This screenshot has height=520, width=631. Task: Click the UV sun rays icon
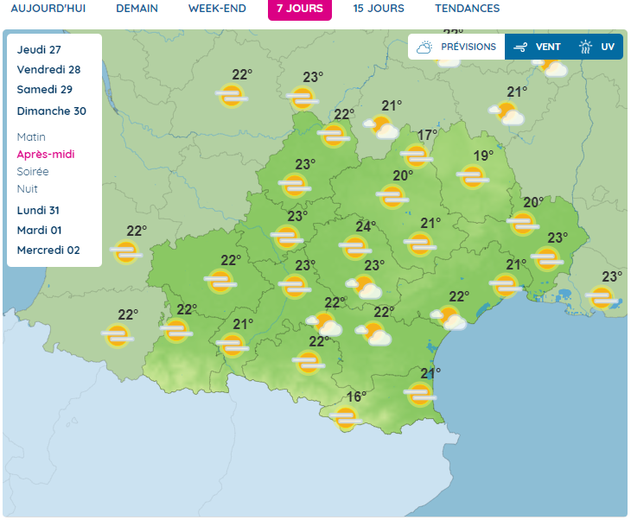[x=585, y=47]
